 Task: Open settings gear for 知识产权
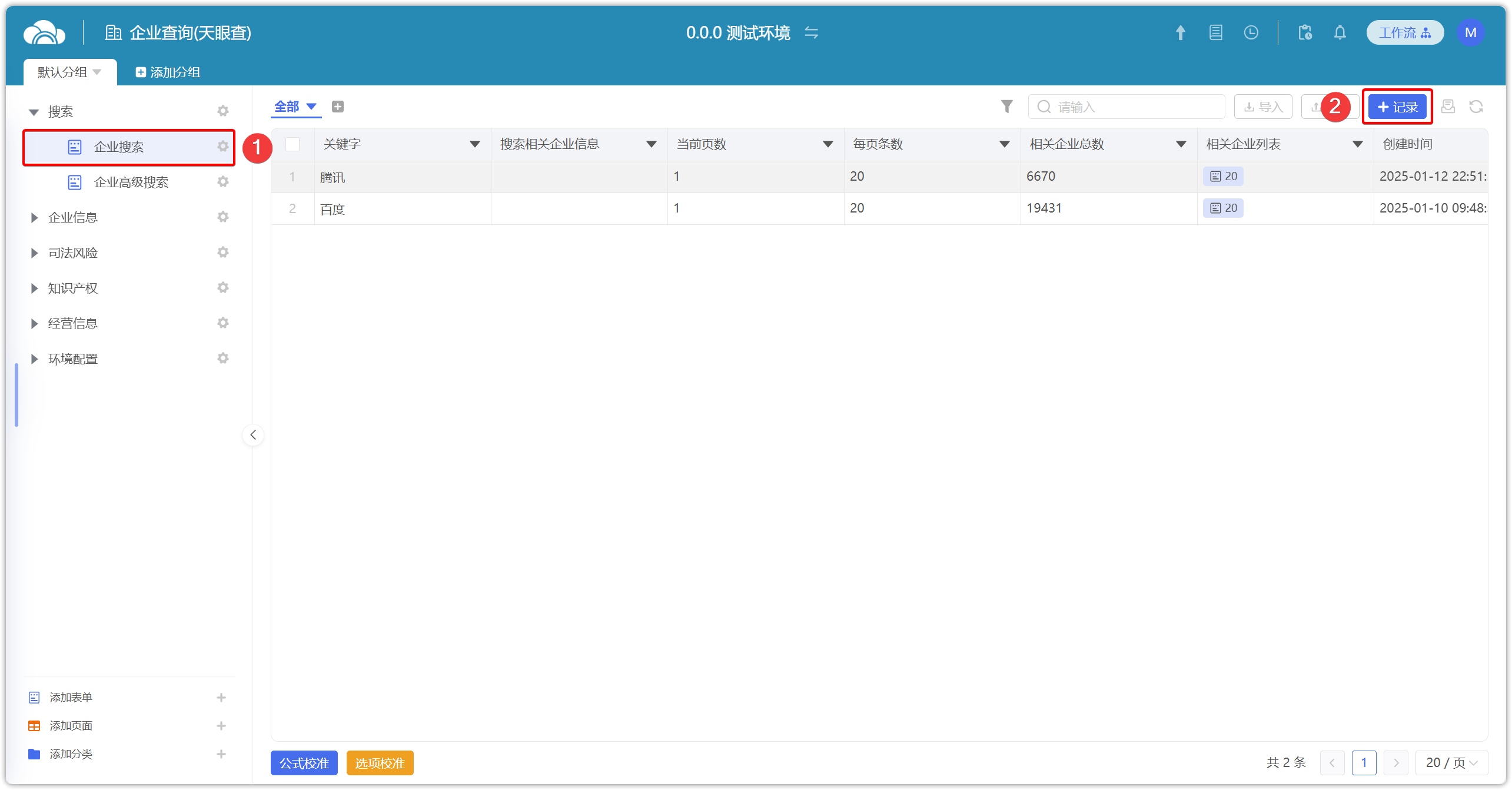click(x=222, y=287)
